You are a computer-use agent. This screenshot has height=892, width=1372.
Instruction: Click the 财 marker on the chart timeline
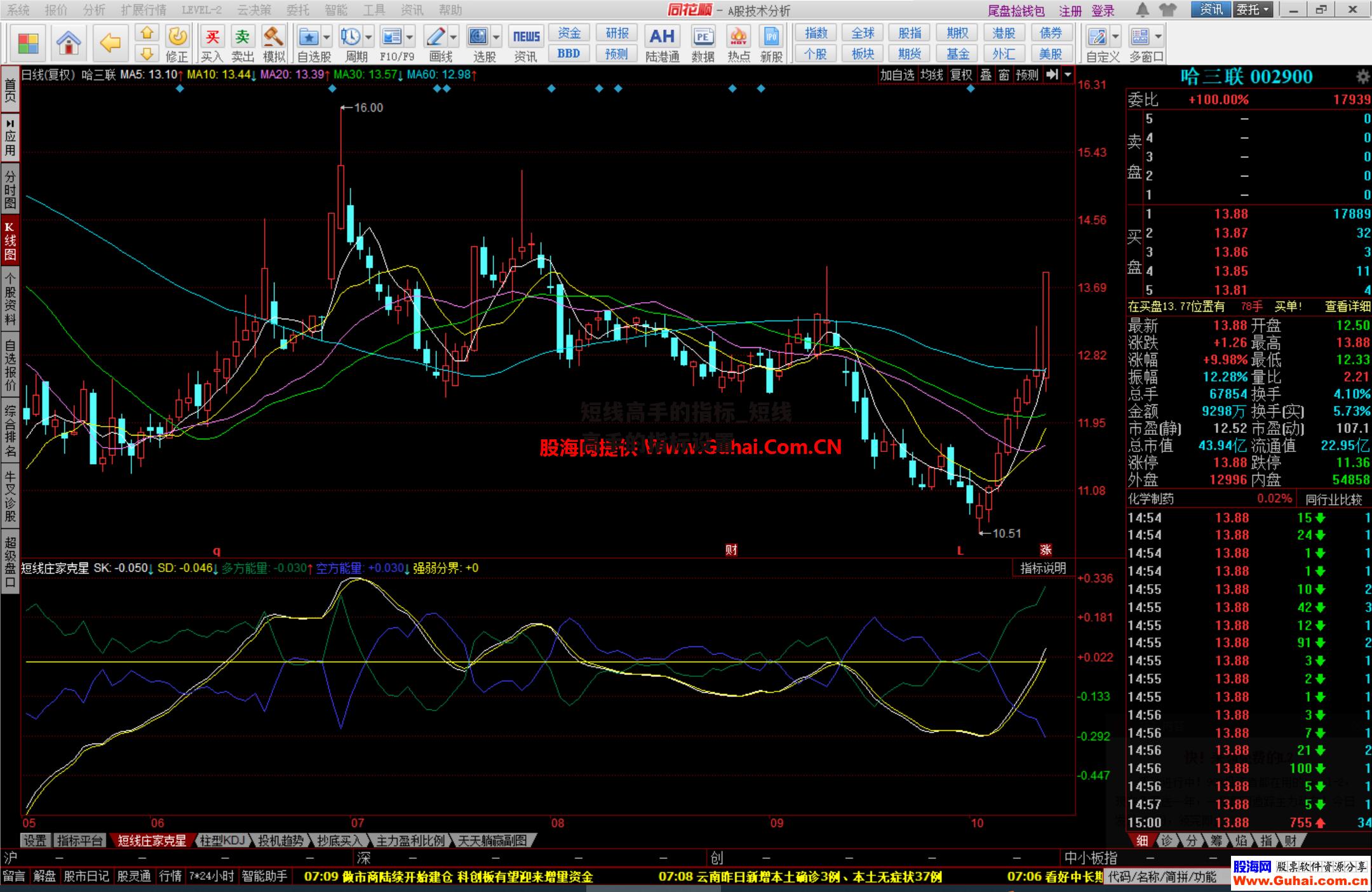[x=731, y=550]
